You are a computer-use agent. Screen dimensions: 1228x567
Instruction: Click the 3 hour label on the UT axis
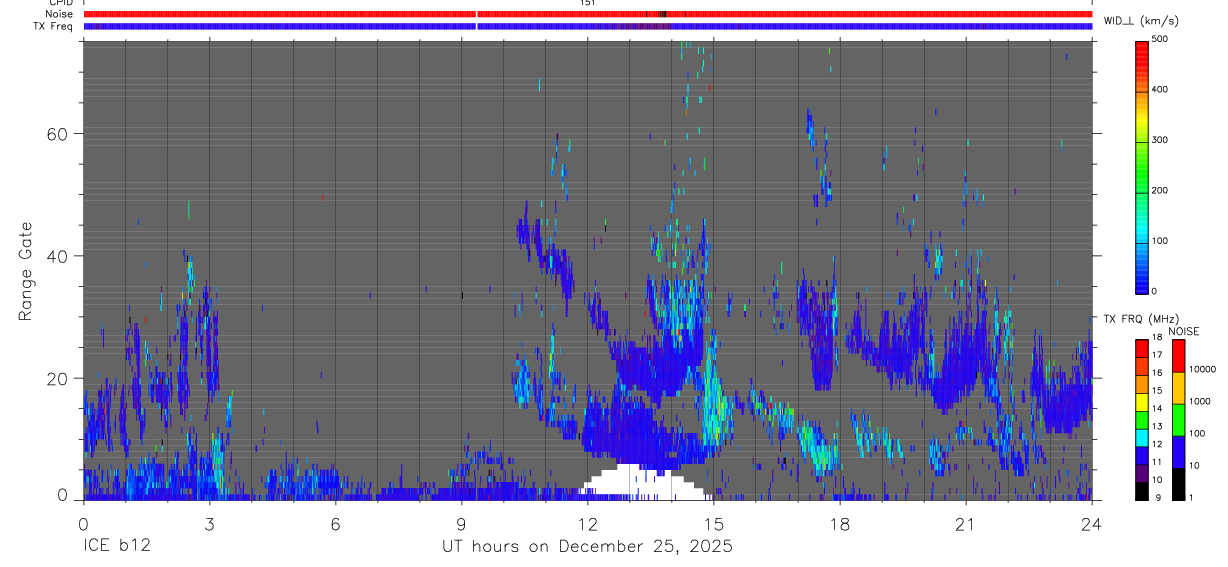click(209, 523)
